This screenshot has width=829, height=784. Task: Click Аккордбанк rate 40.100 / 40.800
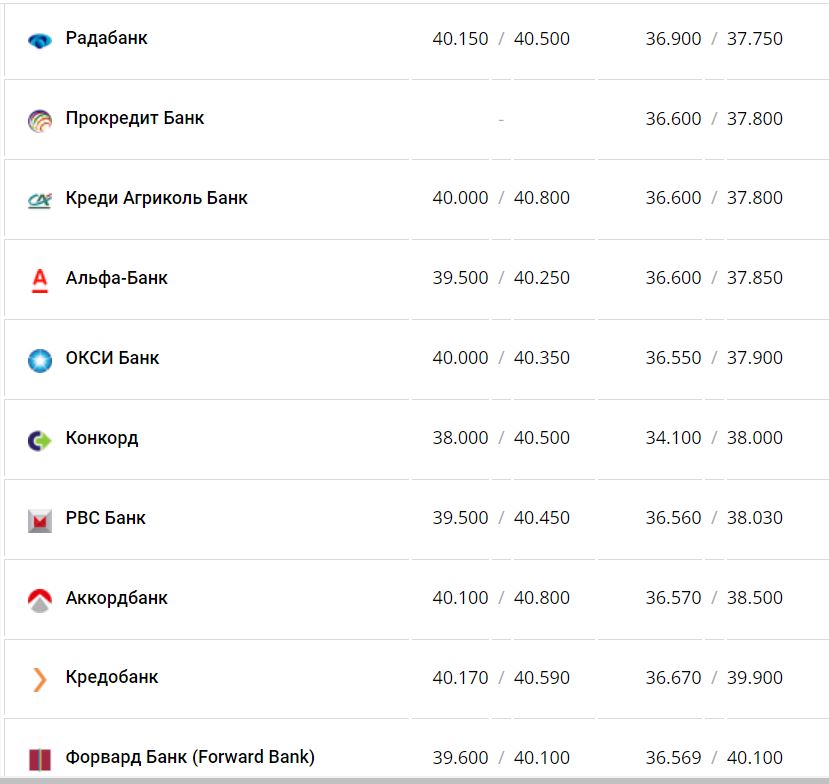click(x=501, y=598)
